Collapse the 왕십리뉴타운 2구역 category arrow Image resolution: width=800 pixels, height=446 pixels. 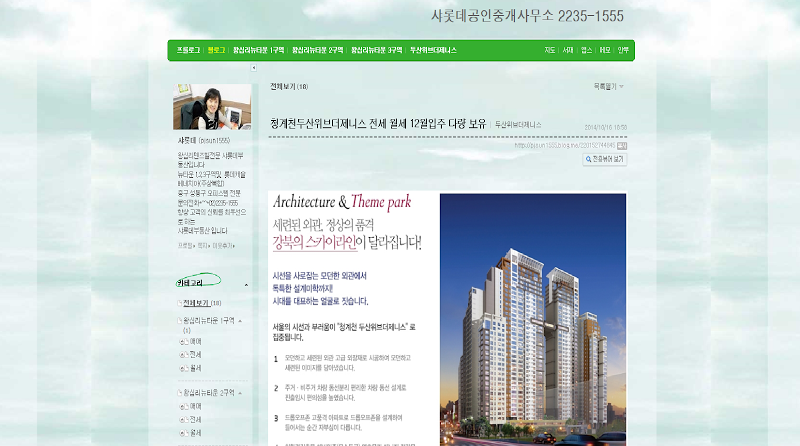click(240, 393)
